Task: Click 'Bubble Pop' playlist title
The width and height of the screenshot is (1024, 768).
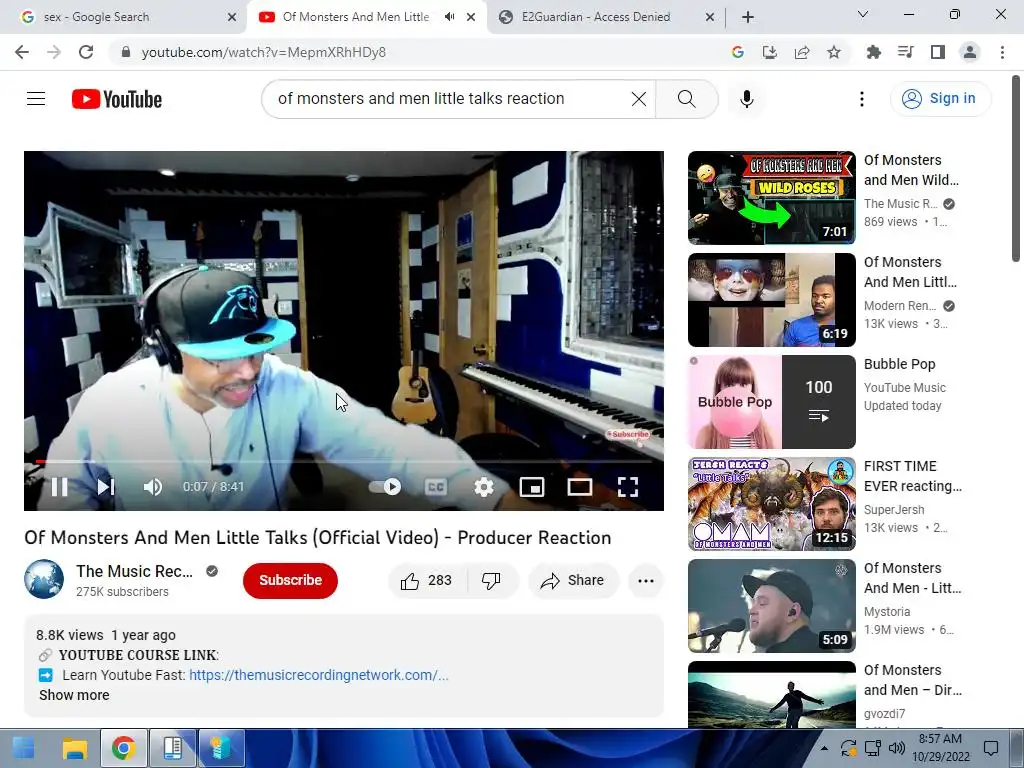Action: point(899,364)
